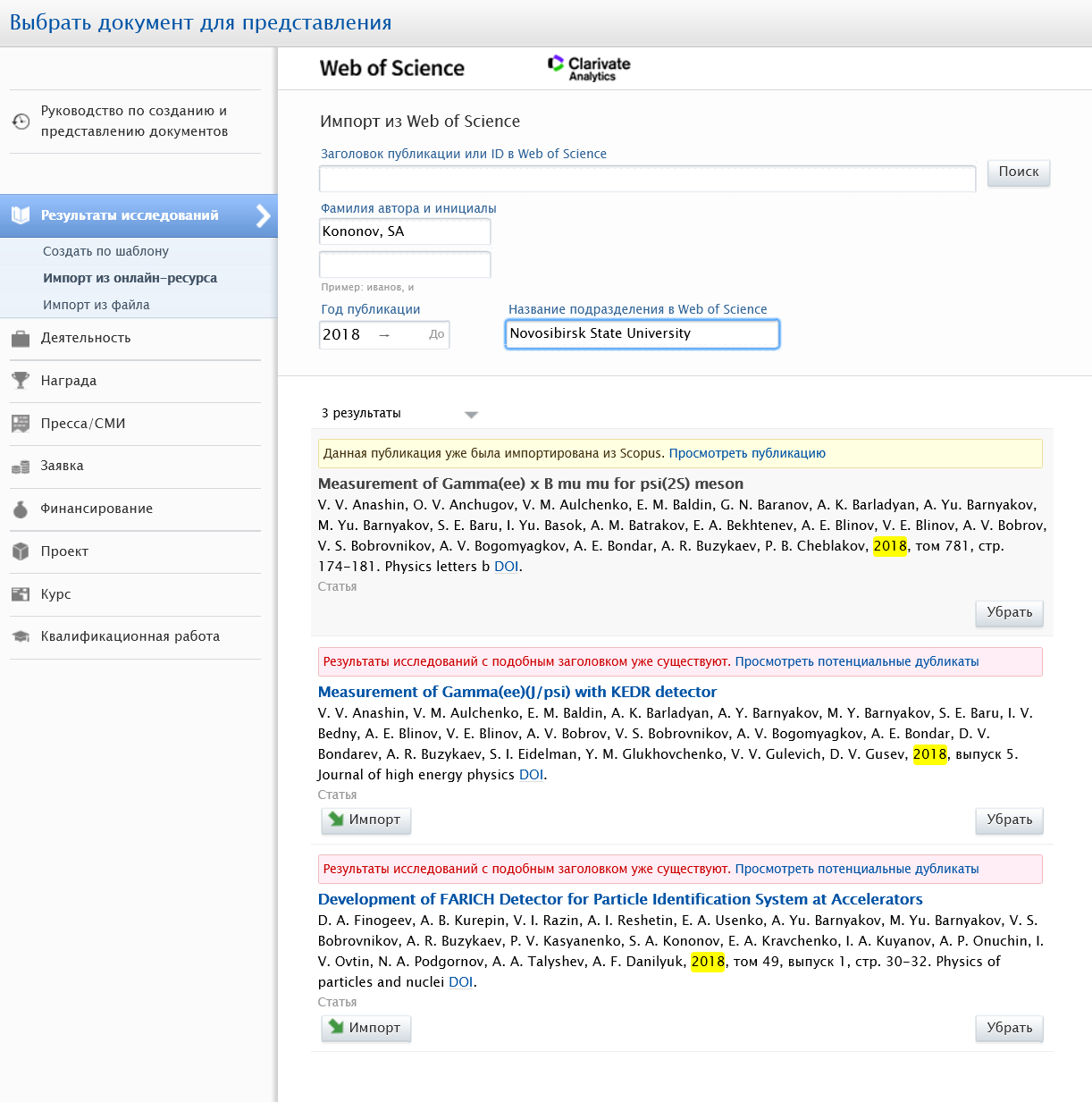
Task: Open the Деятельность section
Action: pos(86,338)
